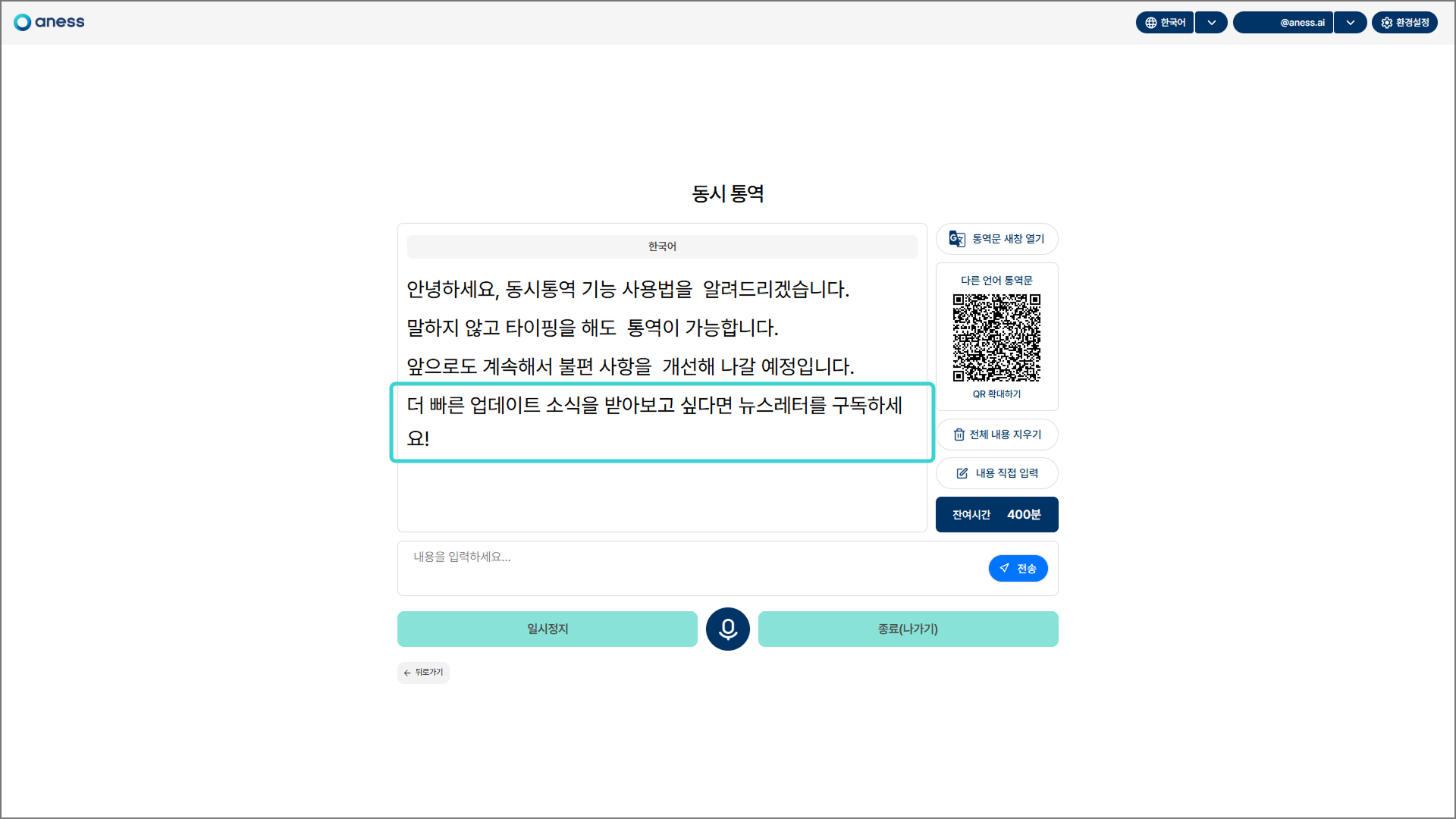Expand the account dropdown arrow
The image size is (1456, 819).
click(1351, 23)
